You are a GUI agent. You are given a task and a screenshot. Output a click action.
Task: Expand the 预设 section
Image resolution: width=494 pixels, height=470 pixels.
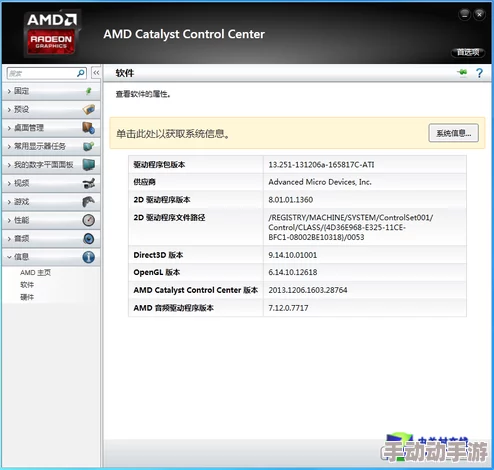(51, 109)
